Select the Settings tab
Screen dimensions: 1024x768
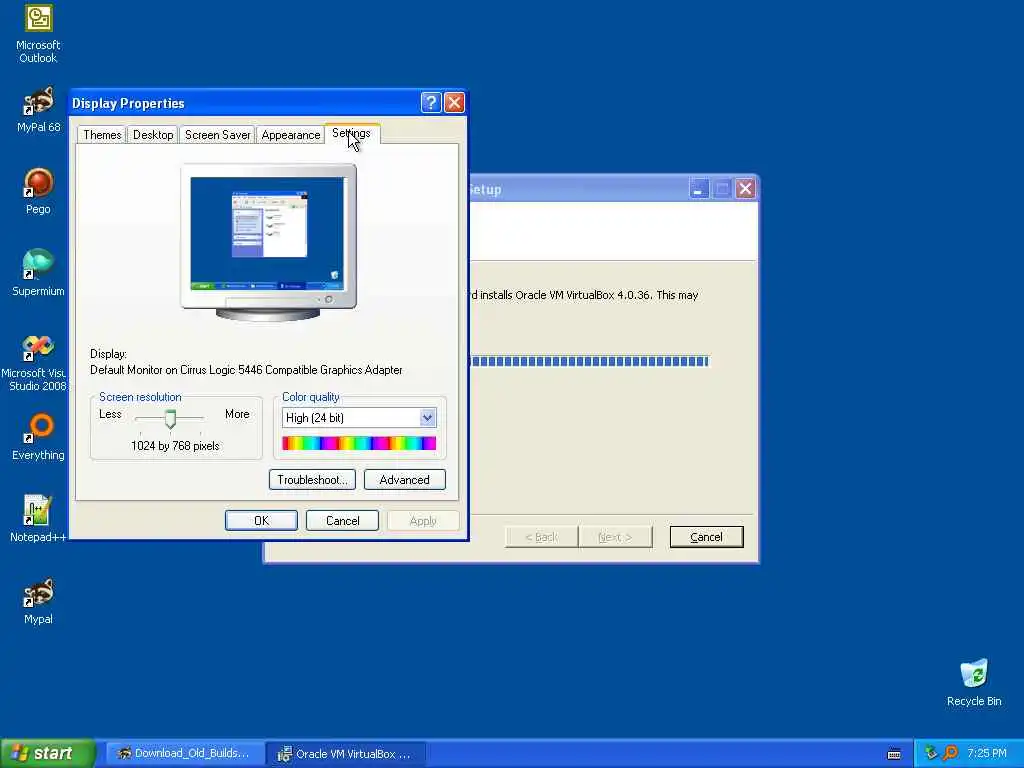click(351, 133)
